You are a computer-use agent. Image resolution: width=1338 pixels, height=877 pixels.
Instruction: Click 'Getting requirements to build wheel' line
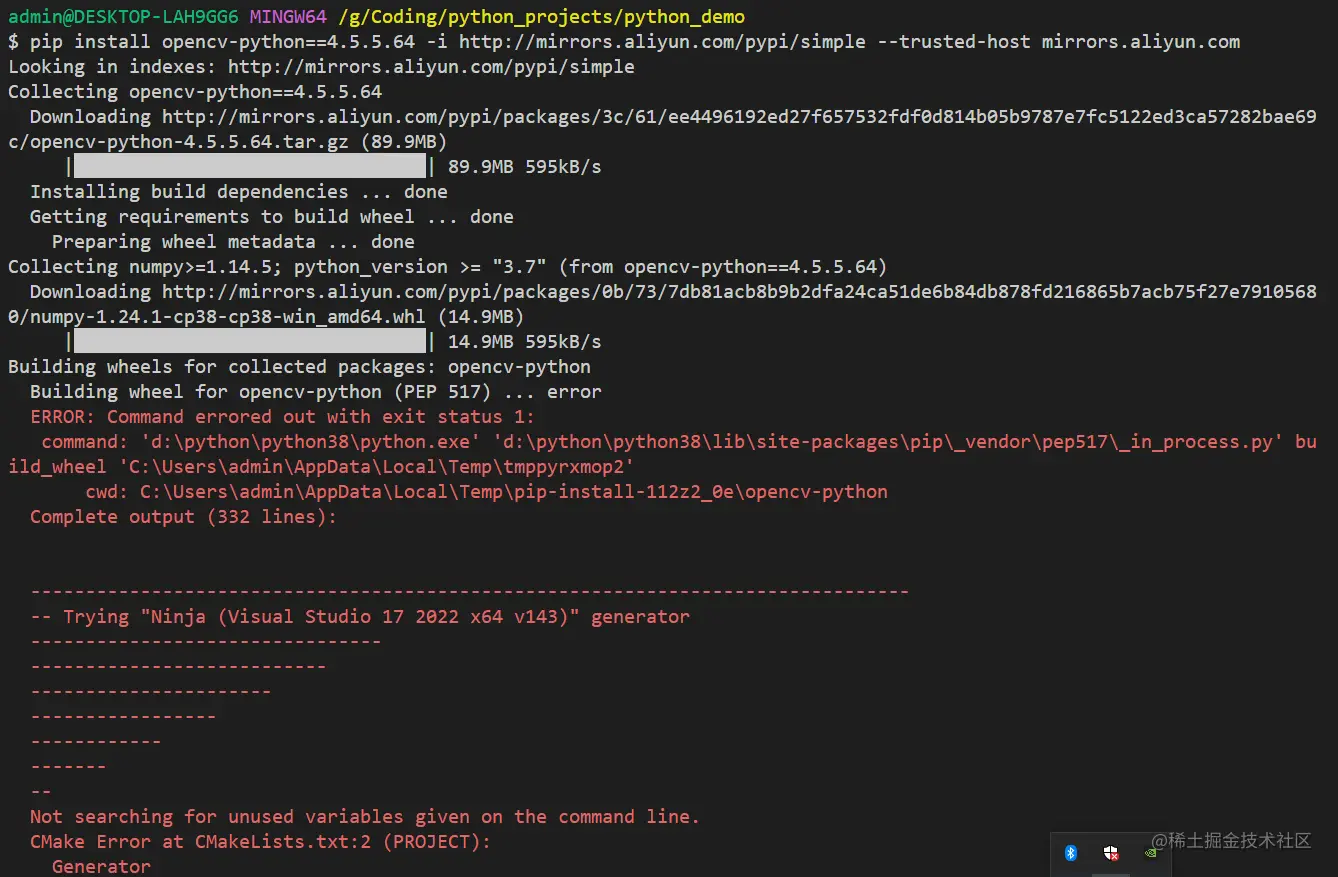(272, 217)
